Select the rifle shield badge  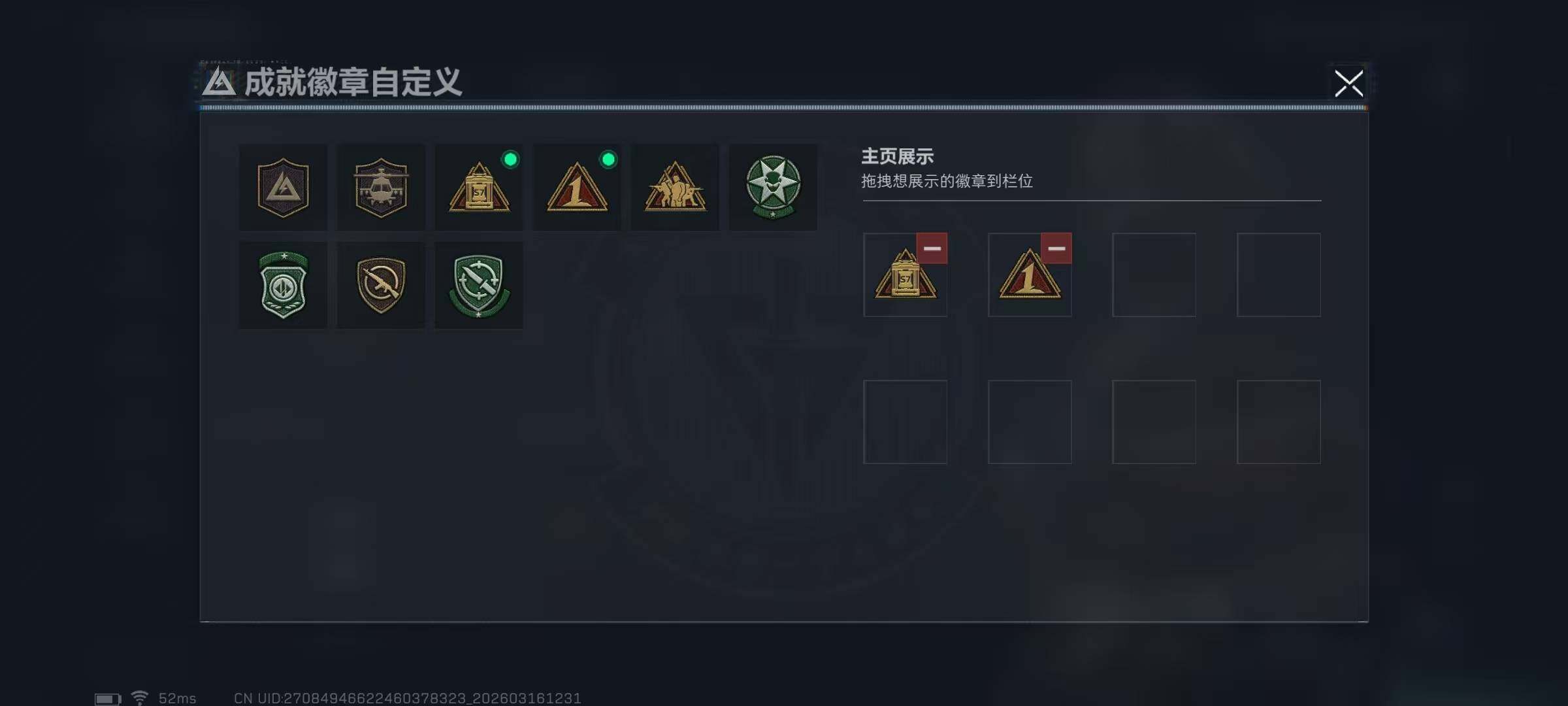click(381, 286)
